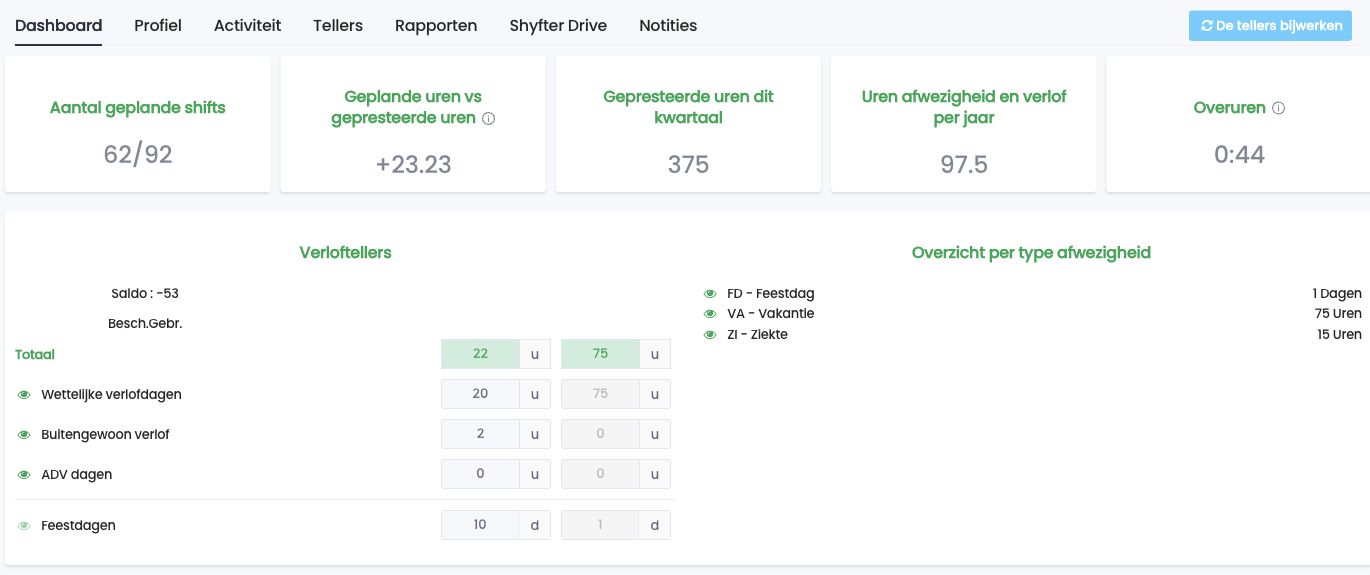The image size is (1370, 575).
Task: Click Uren afwezigheid en verlof per jaar heading
Action: (x=964, y=107)
